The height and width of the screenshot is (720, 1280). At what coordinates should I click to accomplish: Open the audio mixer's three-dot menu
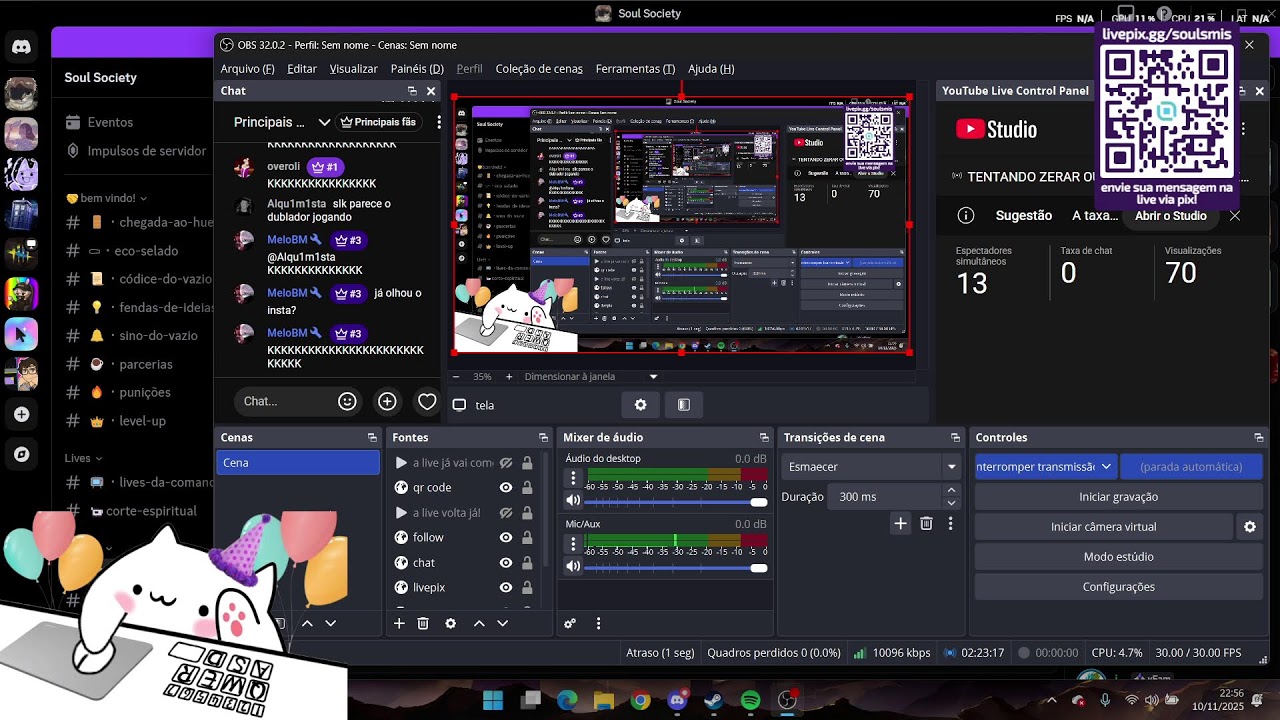click(x=598, y=623)
